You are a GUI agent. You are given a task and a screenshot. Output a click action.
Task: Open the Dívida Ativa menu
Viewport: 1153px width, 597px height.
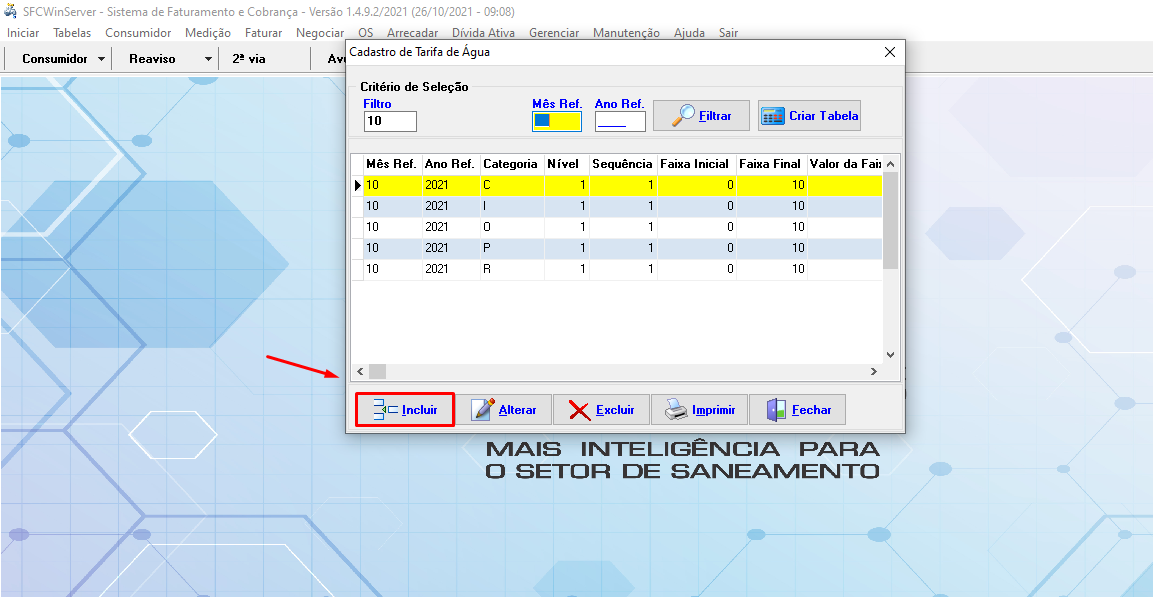click(484, 33)
